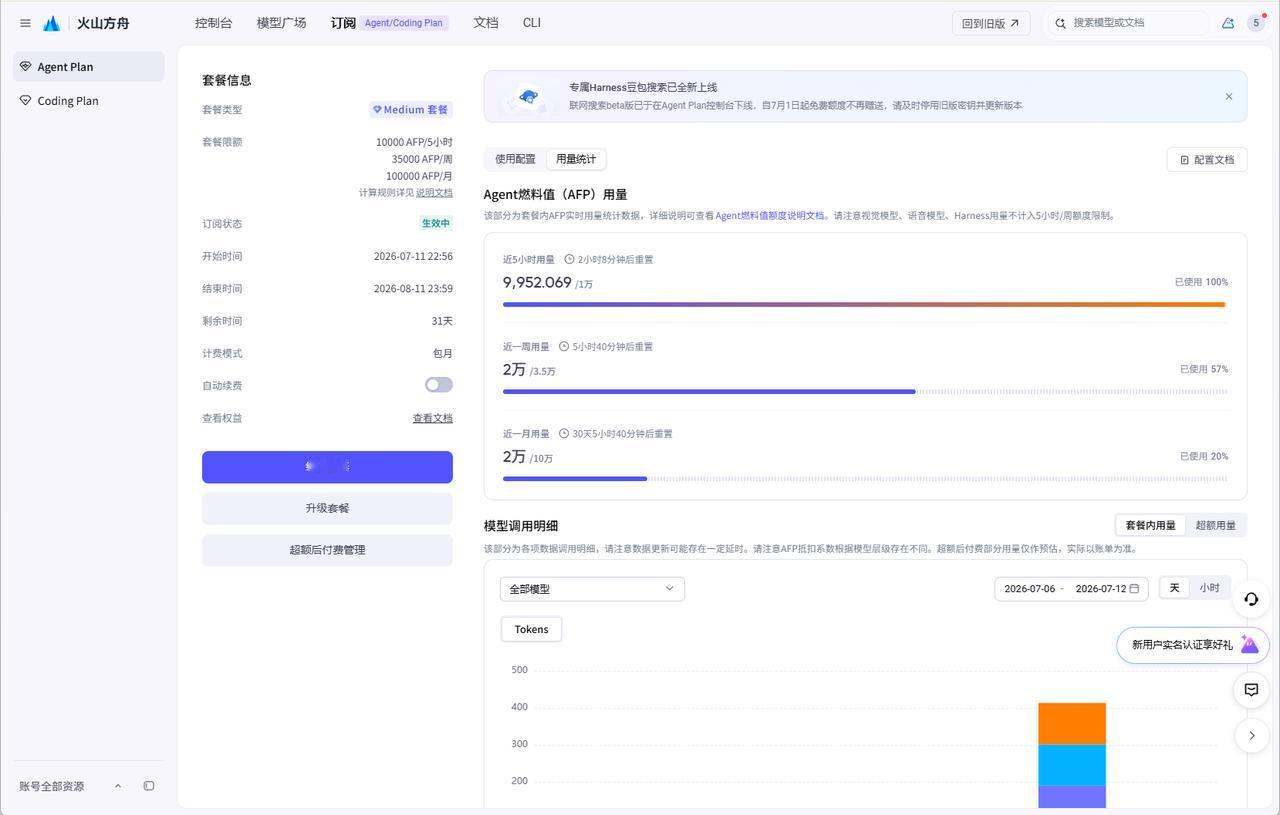Image resolution: width=1280 pixels, height=815 pixels.
Task: Select the 超额用量 tab
Action: 1215,525
